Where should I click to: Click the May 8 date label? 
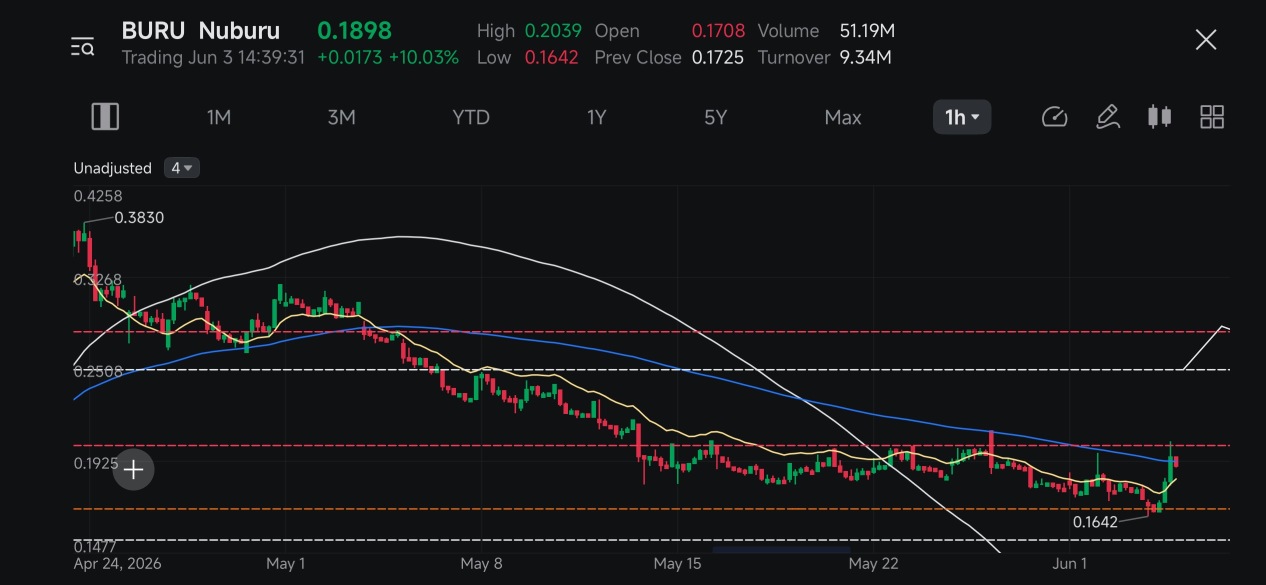[482, 564]
